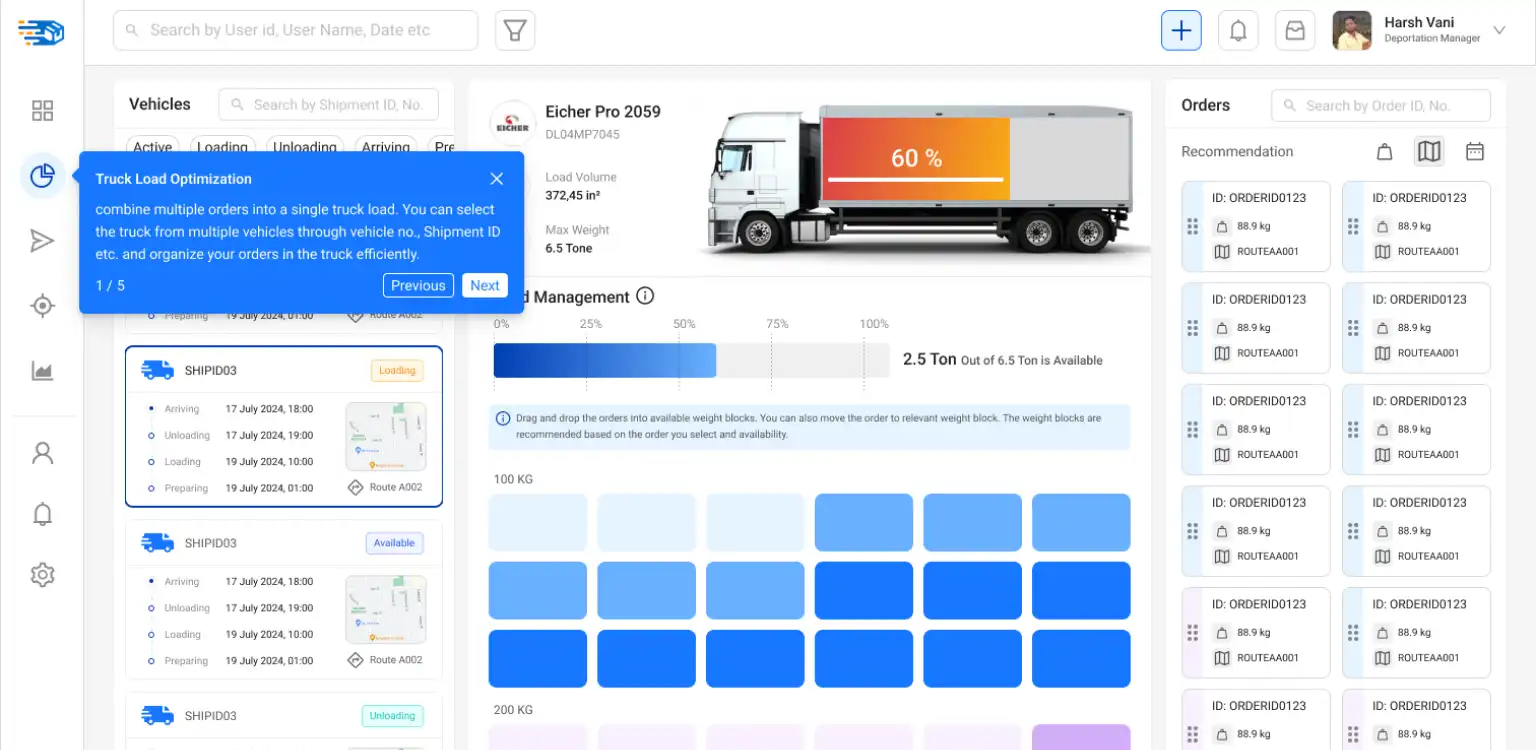Click the 200 KG section label
The image size is (1536, 750).
pos(514,710)
